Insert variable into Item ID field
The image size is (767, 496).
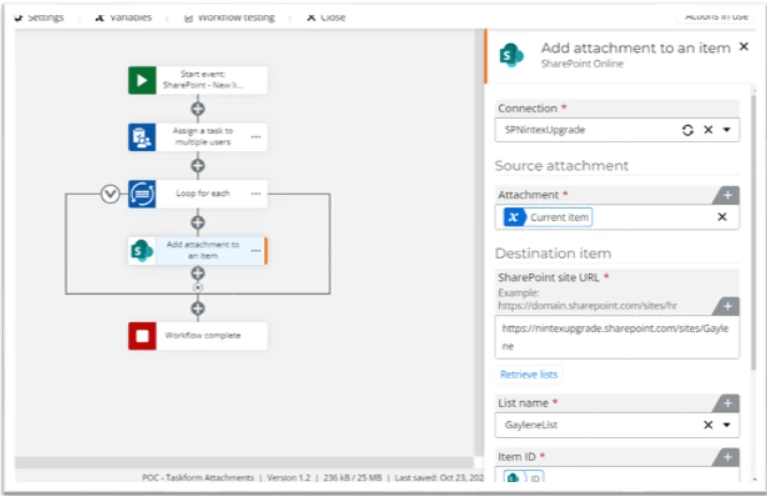coord(727,457)
